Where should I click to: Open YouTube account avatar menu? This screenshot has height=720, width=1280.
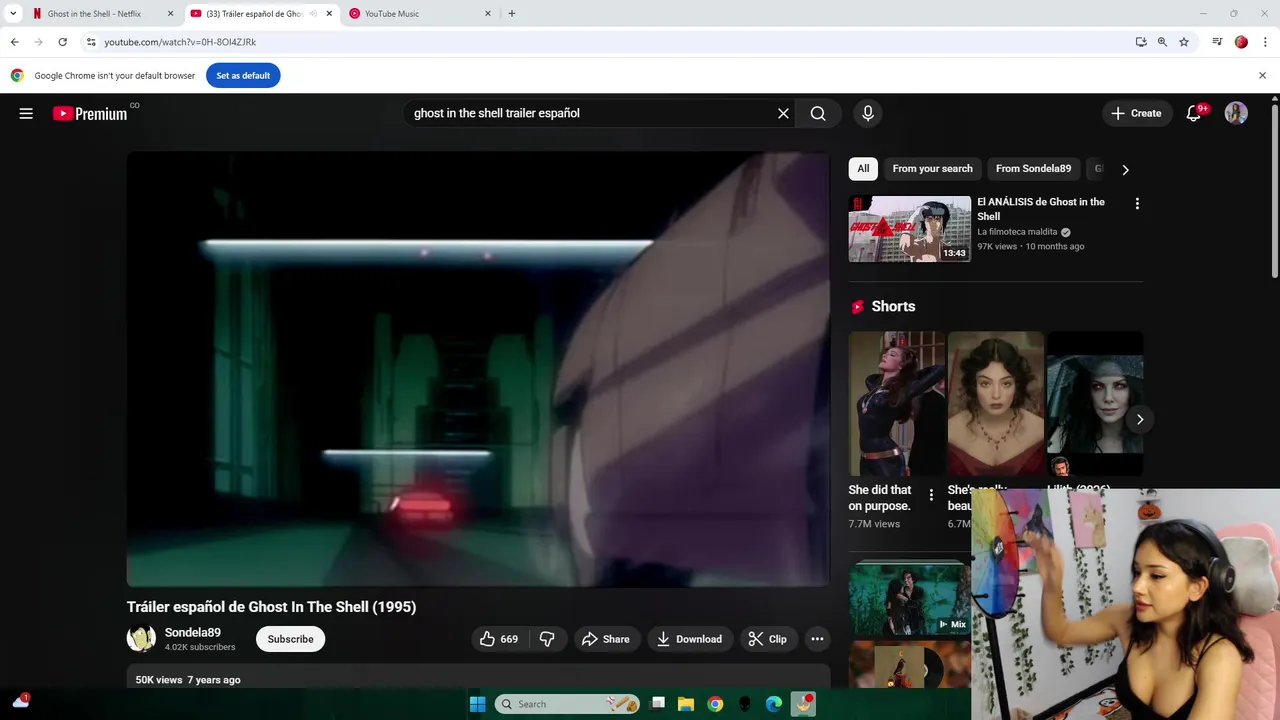pos(1236,113)
